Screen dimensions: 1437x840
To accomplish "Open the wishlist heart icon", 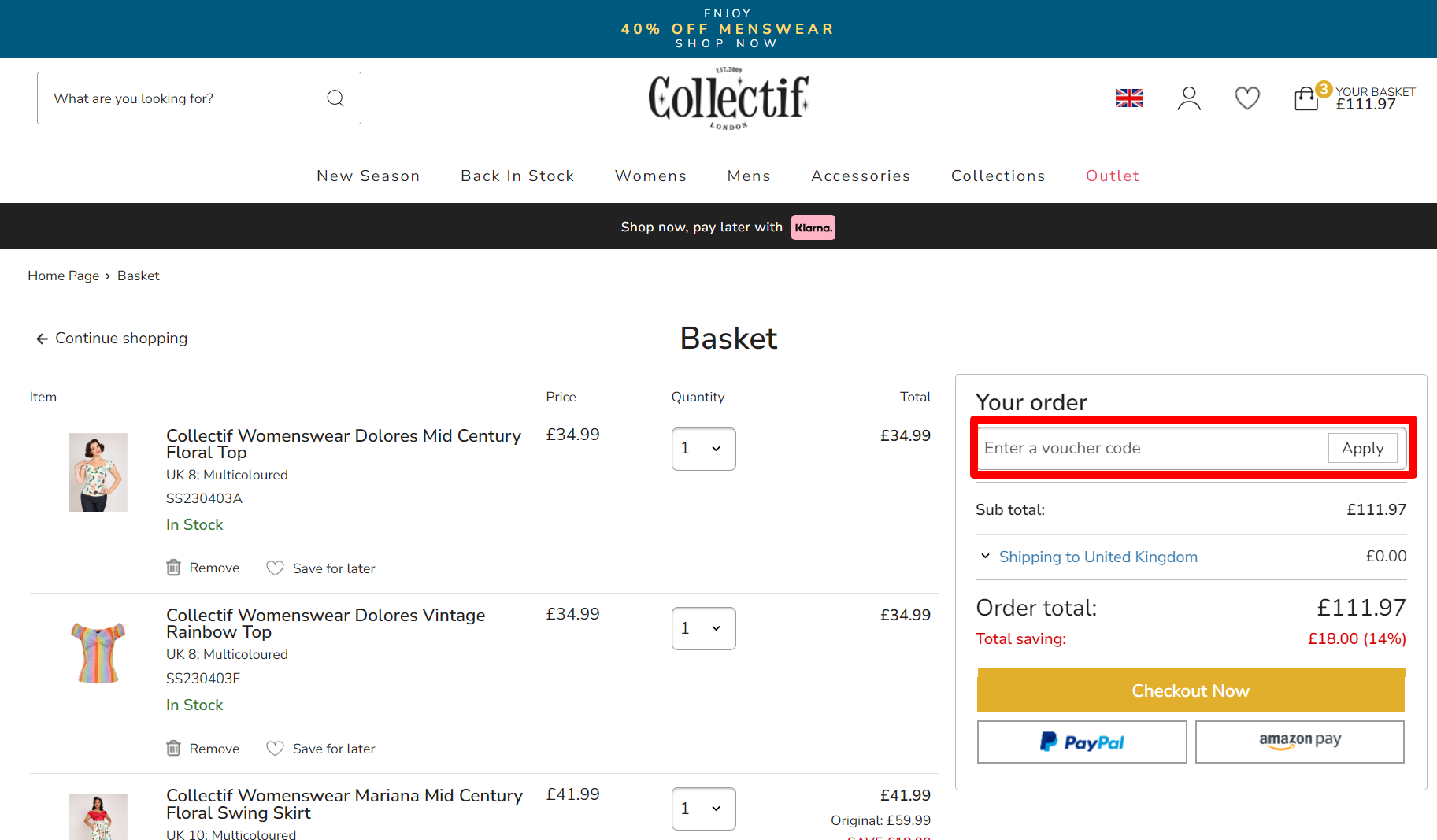I will 1246,98.
